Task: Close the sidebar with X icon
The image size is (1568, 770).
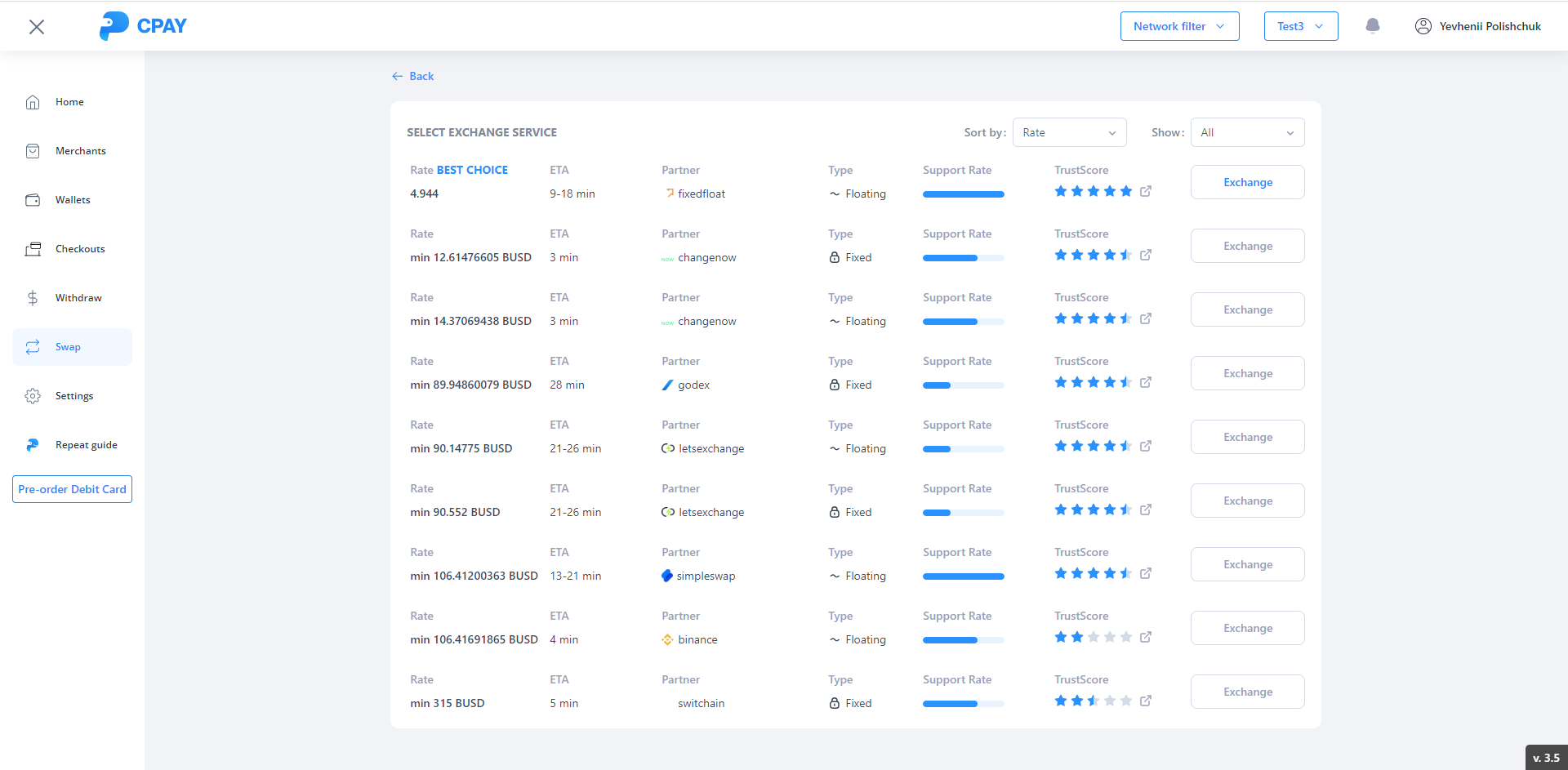Action: click(x=37, y=27)
